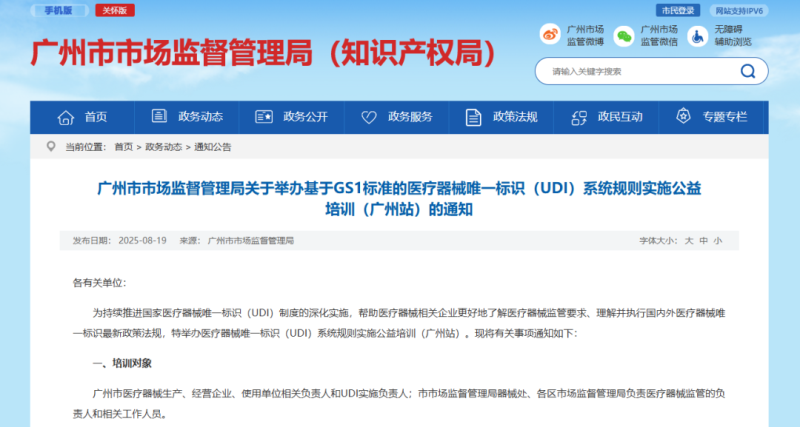Screen dimensions: 800x427
Task: Click the home icon beside 首页
Action: pos(66,117)
